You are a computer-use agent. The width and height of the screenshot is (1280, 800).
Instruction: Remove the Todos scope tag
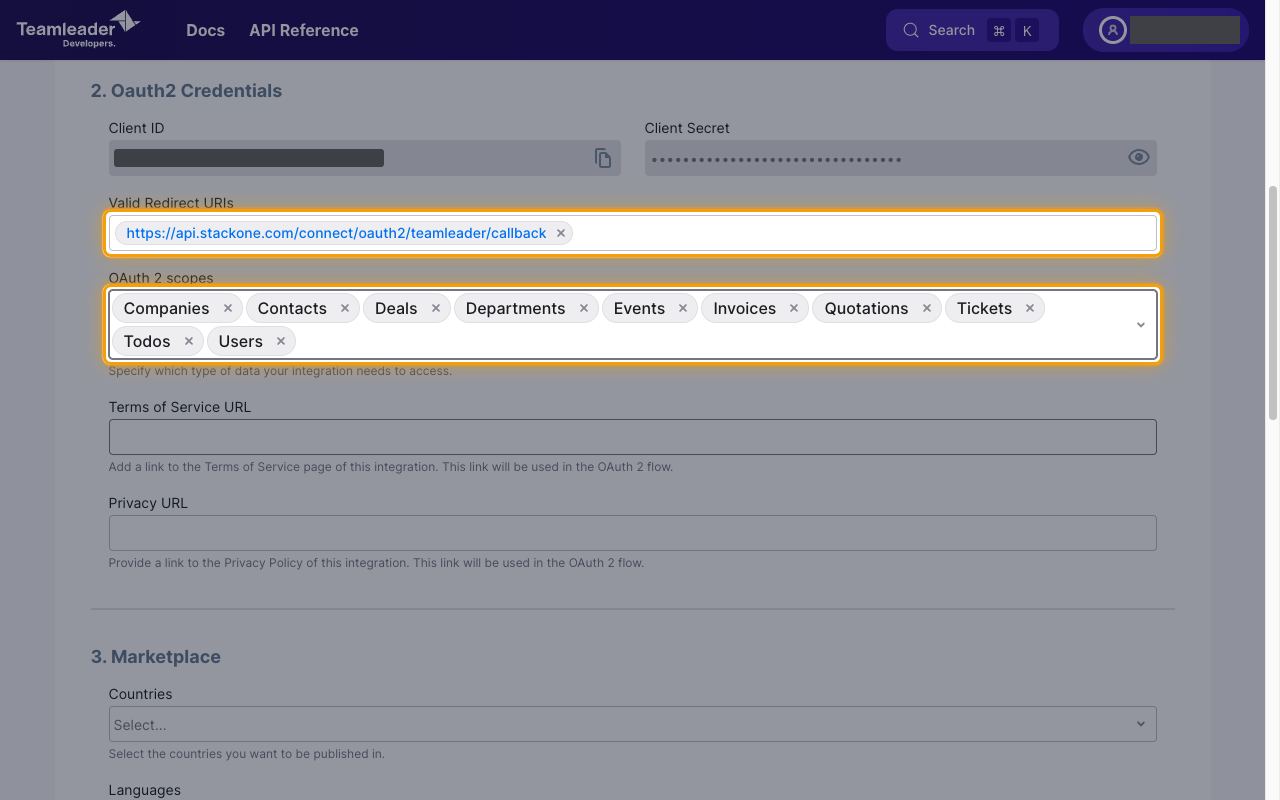pos(189,341)
